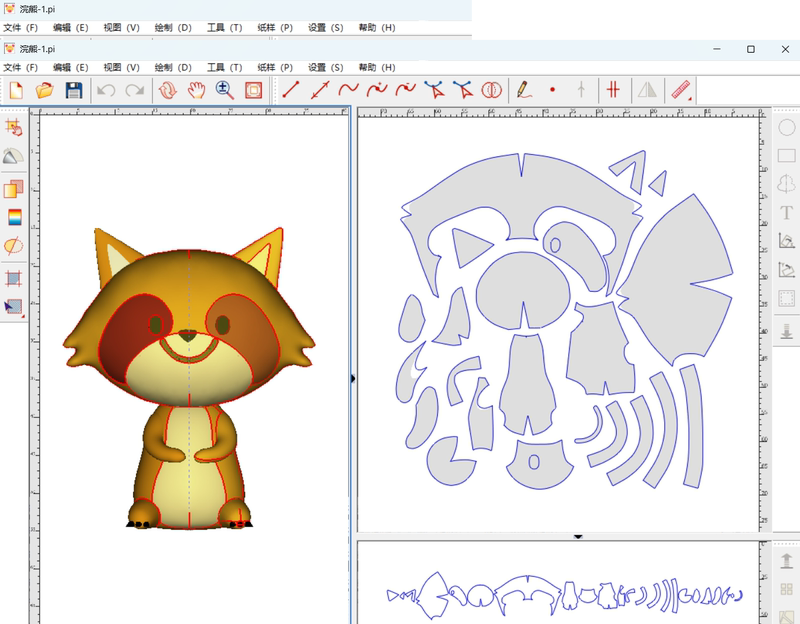Click the upload arrow icon in lower right sidebar
The height and width of the screenshot is (624, 800).
point(787,560)
